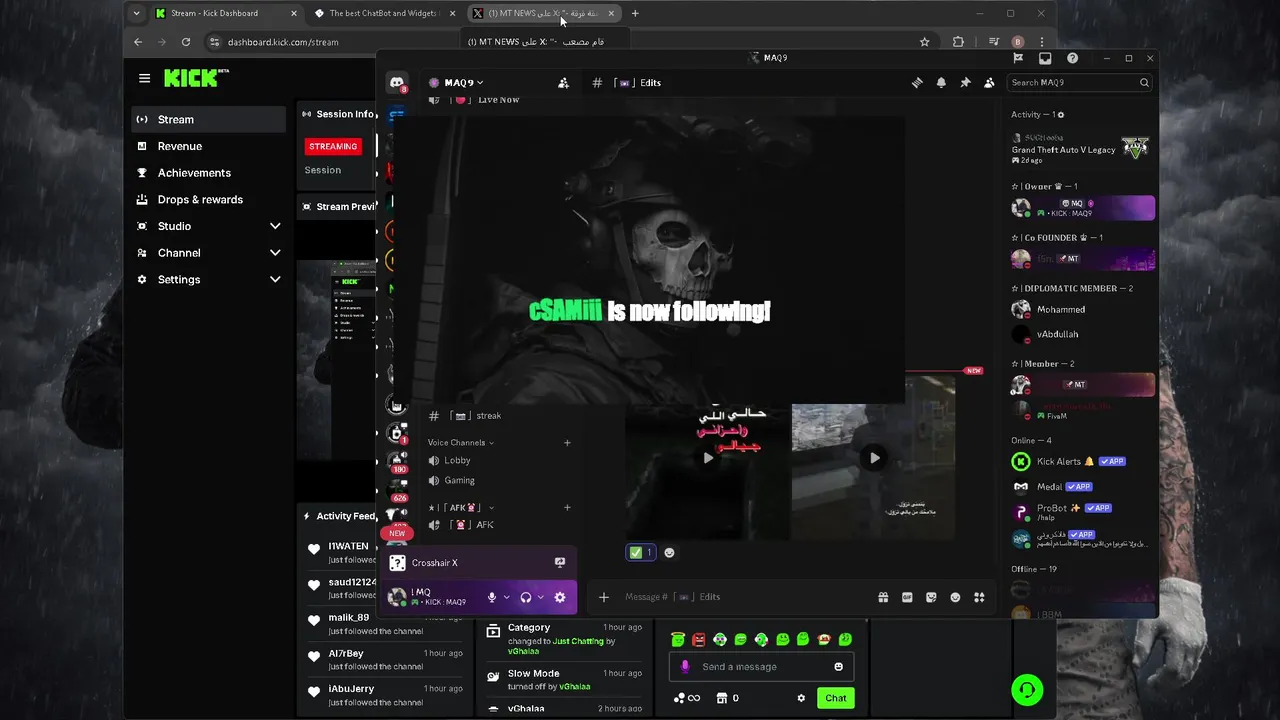This screenshot has width=1280, height=720.
Task: Play the right video thumbnail
Action: tap(874, 458)
